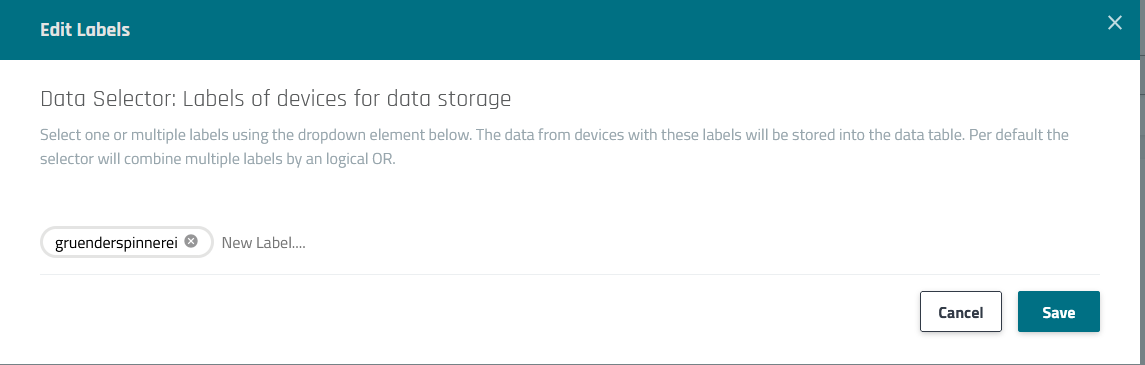Remove the gruenderspinnerei label via its x icon
Screen dimensions: 1145x365
(x=191, y=242)
